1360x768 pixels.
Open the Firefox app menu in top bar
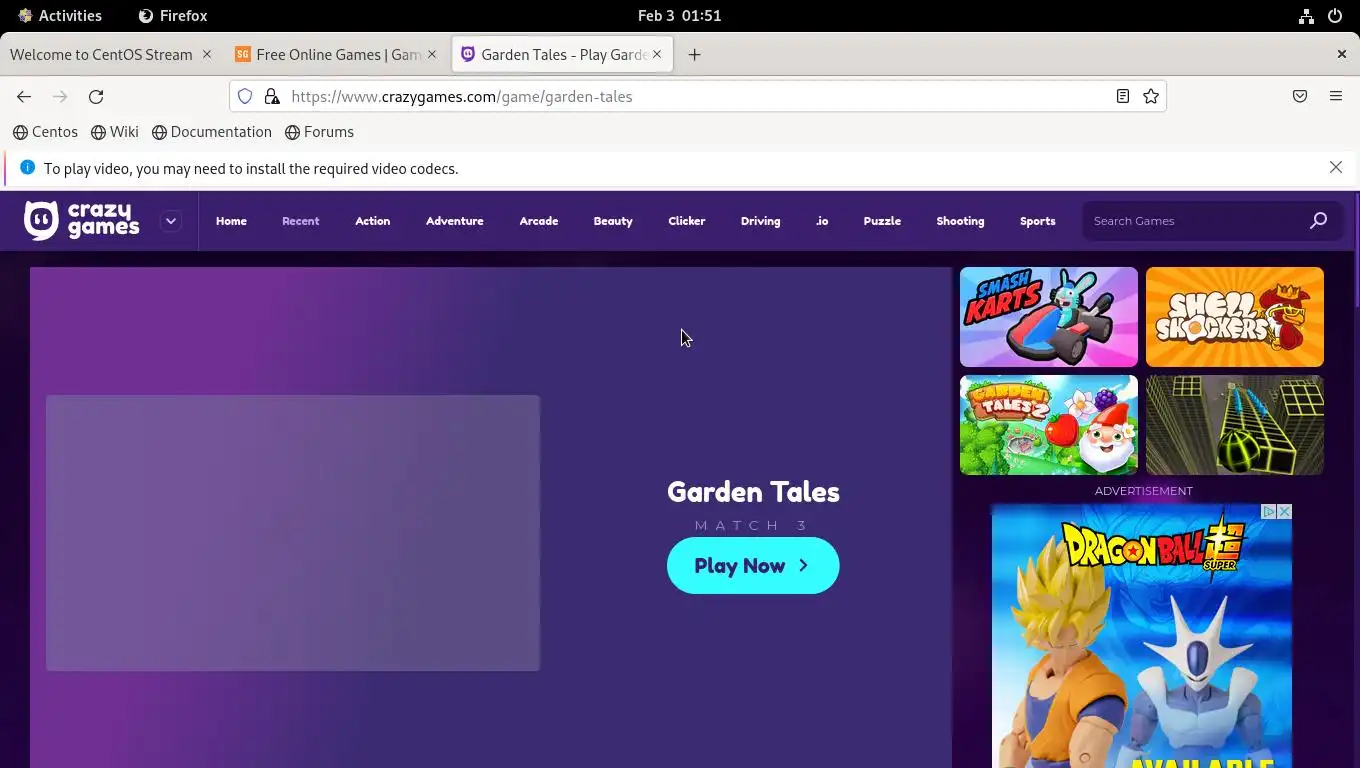[173, 16]
